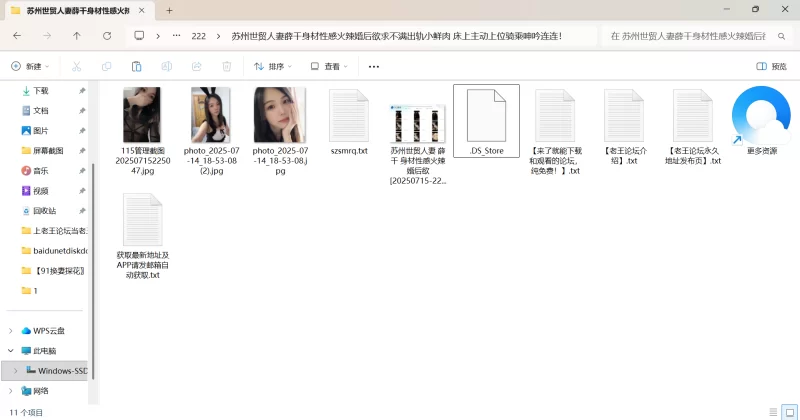The width and height of the screenshot is (800, 420).
Task: Open 屏幕截图 folder in sidebar
Action: (x=48, y=151)
